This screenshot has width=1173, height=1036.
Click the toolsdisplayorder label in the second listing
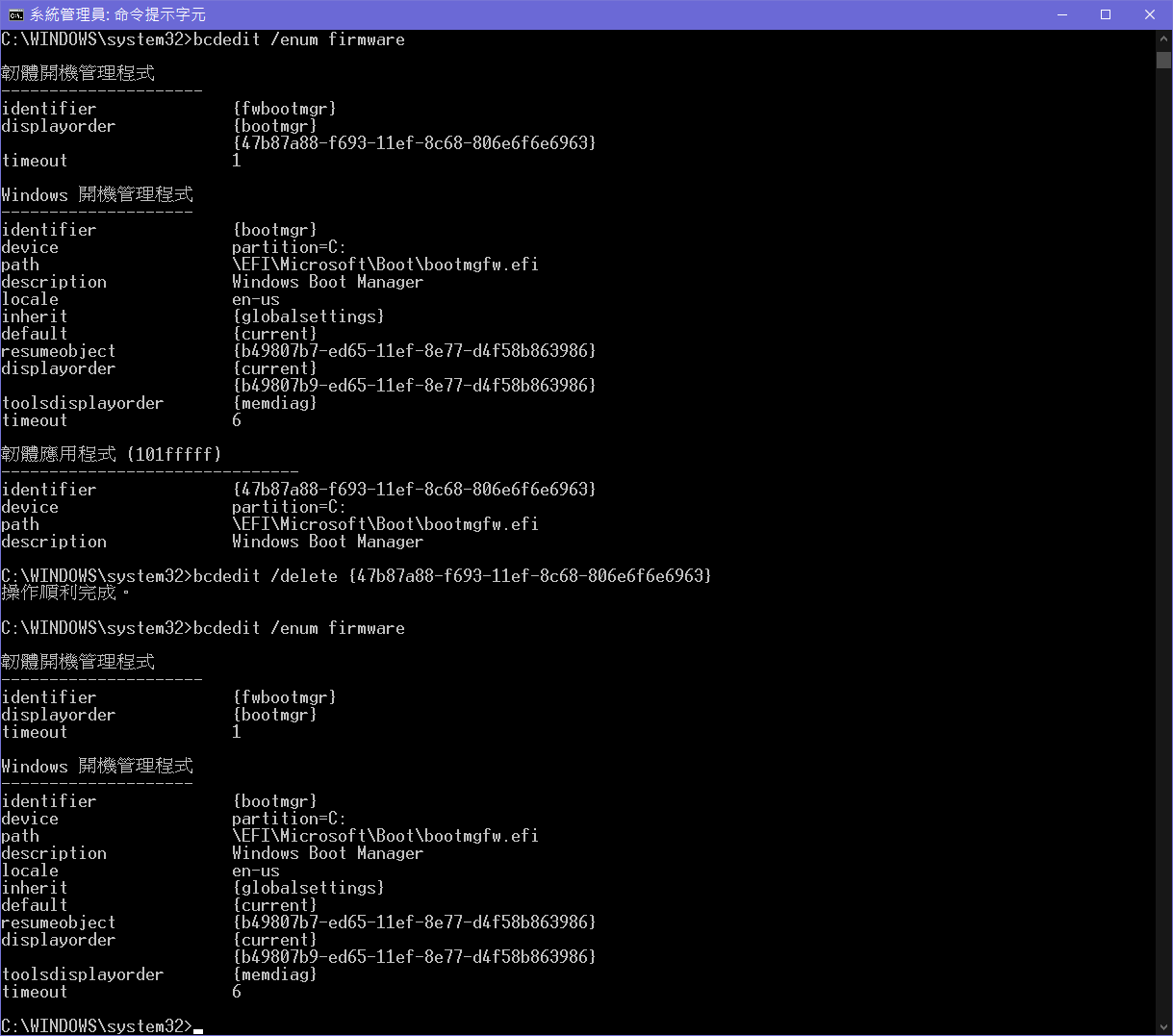[x=83, y=974]
